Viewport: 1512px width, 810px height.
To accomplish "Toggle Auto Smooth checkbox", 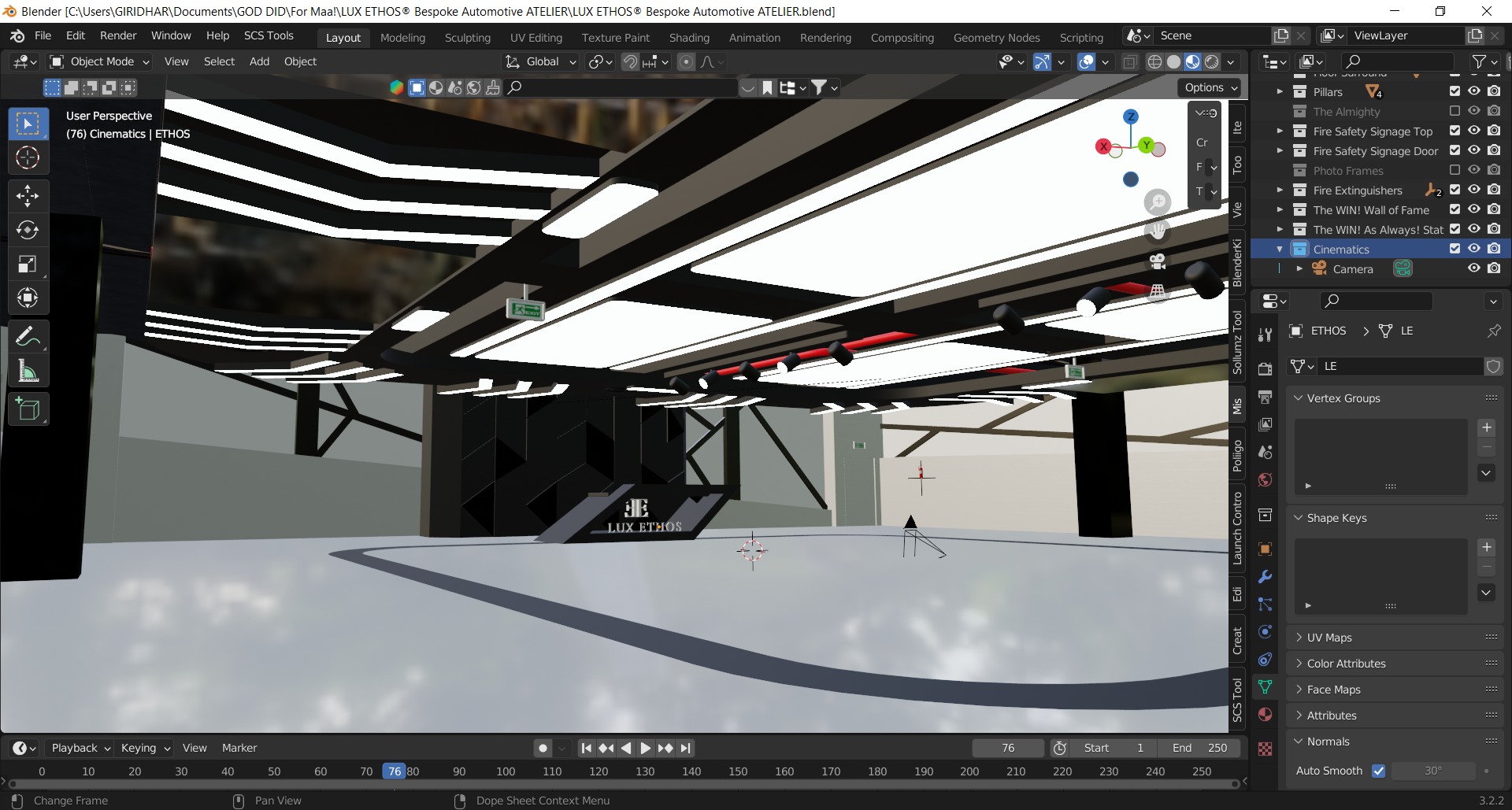I will click(1378, 771).
